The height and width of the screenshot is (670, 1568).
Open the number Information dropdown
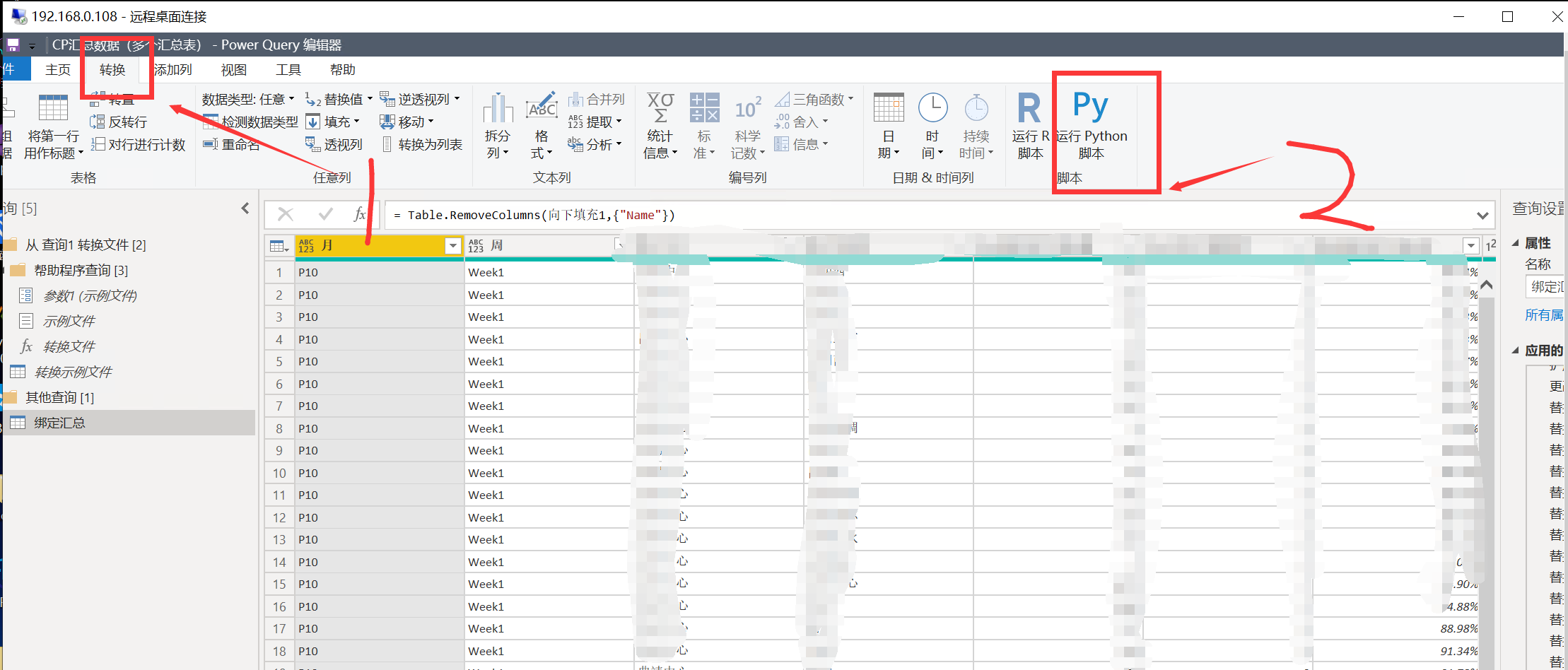pyautogui.click(x=801, y=144)
